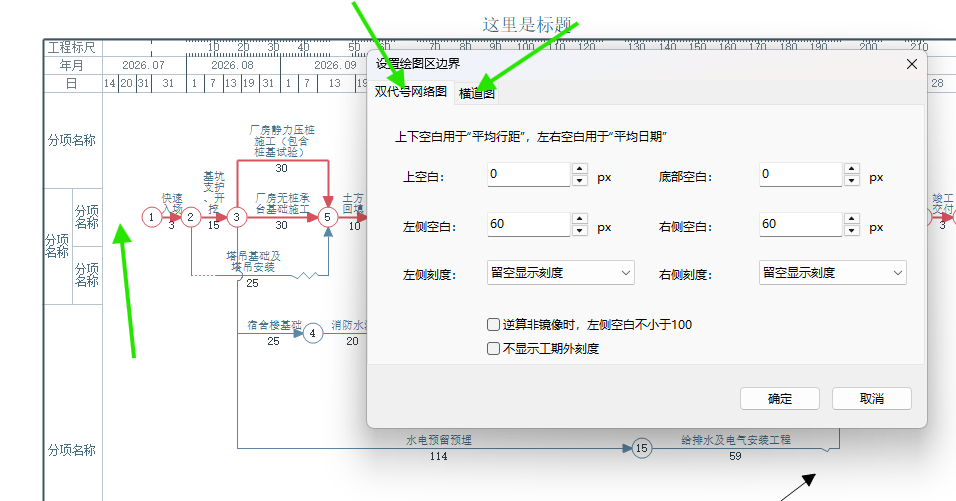This screenshot has width=956, height=501.
Task: Click the 塔吊基础及塔吊安装 task label
Action: [x=254, y=261]
